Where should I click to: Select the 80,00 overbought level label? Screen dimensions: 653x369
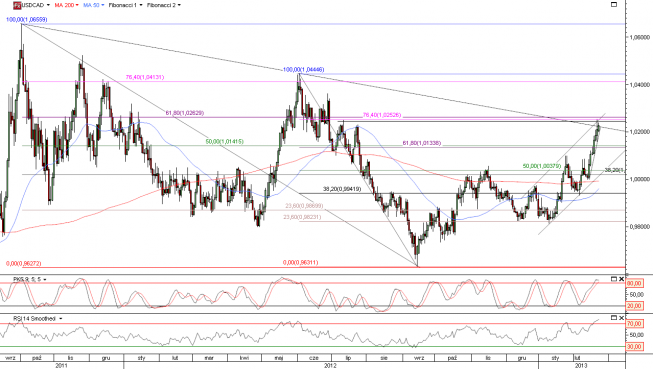tap(634, 284)
